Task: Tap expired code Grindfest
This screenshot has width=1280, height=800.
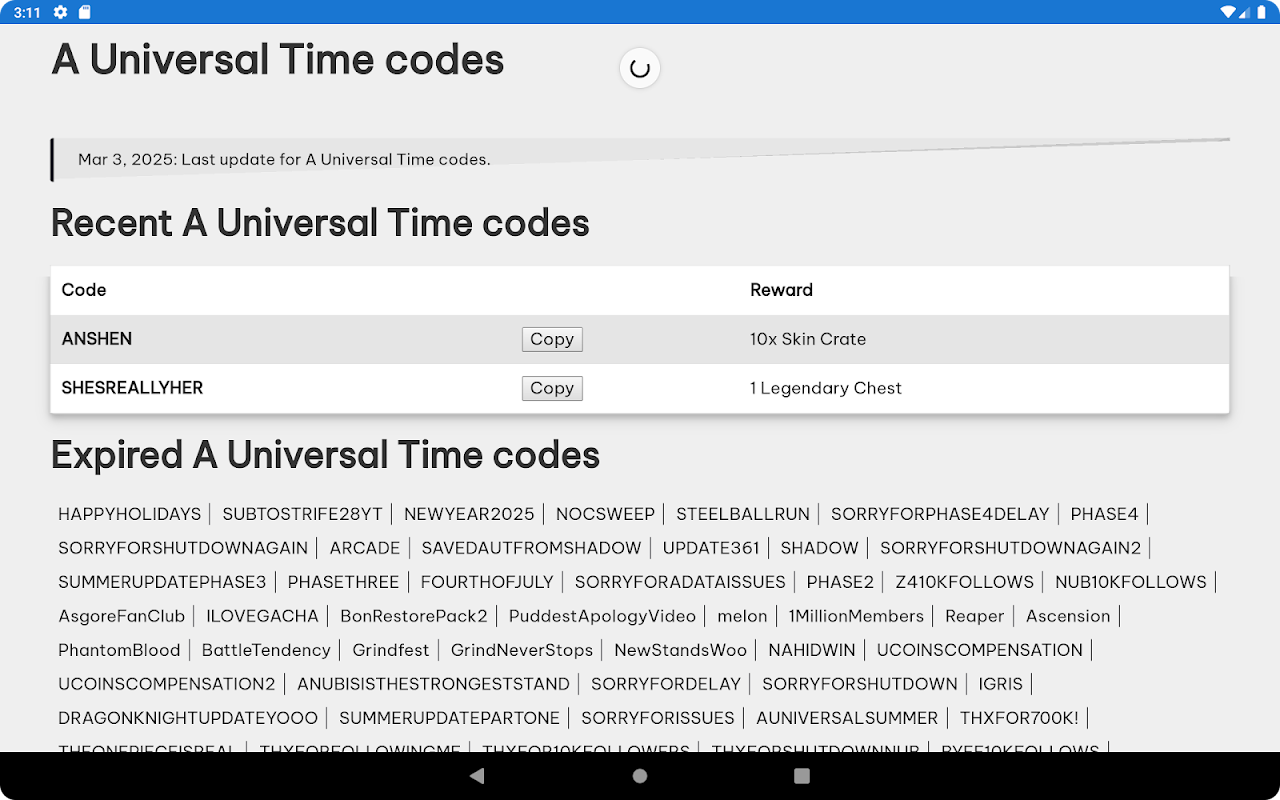Action: [391, 650]
